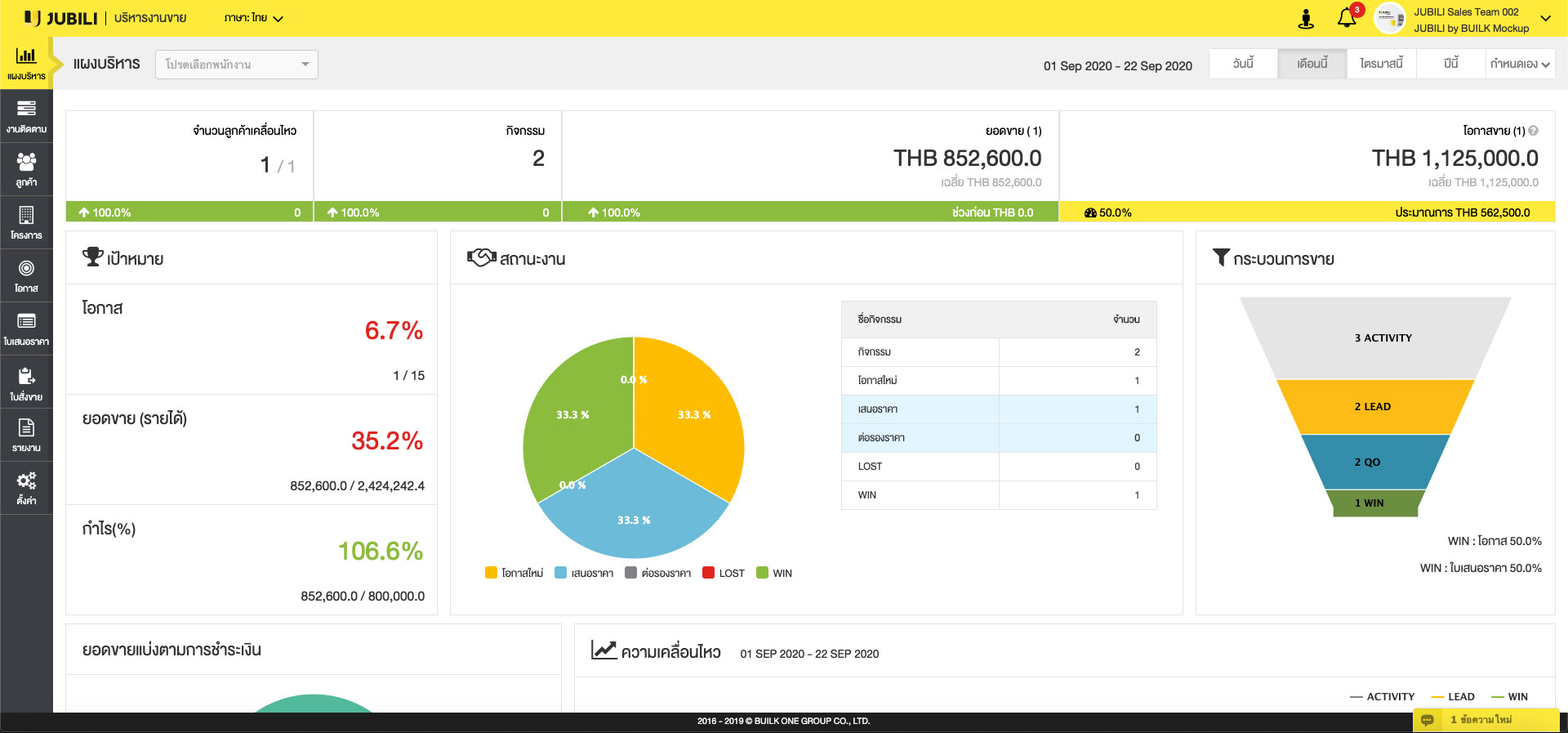Select the เสนอราคา row in status table
This screenshot has height=733, width=1568.
click(x=999, y=409)
